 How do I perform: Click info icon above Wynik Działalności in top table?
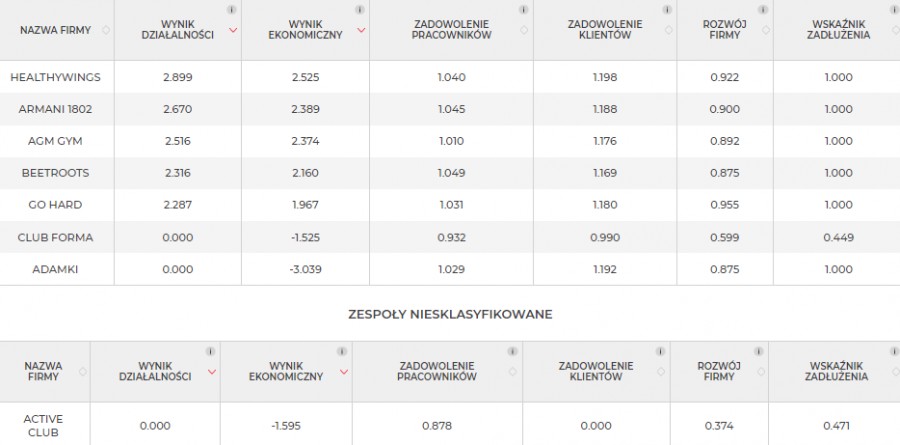coord(232,10)
